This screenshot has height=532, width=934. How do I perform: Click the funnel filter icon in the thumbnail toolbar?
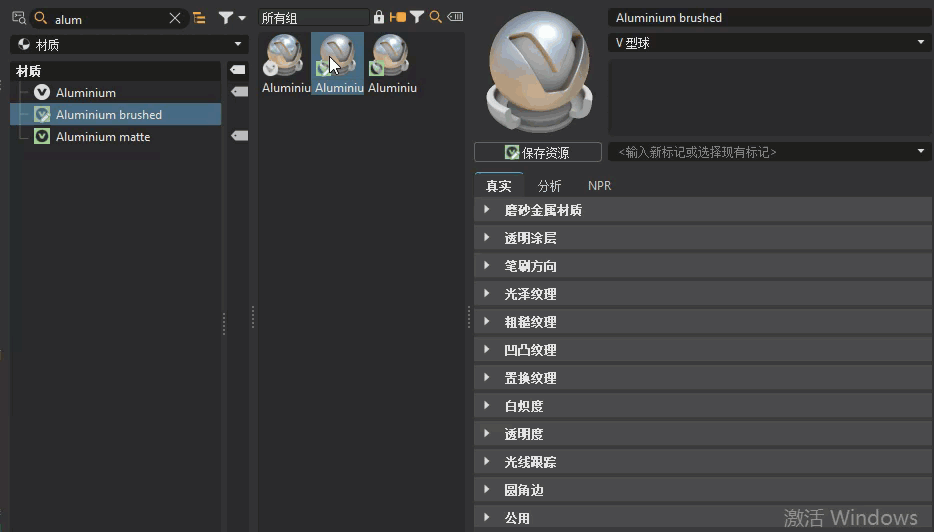click(417, 17)
